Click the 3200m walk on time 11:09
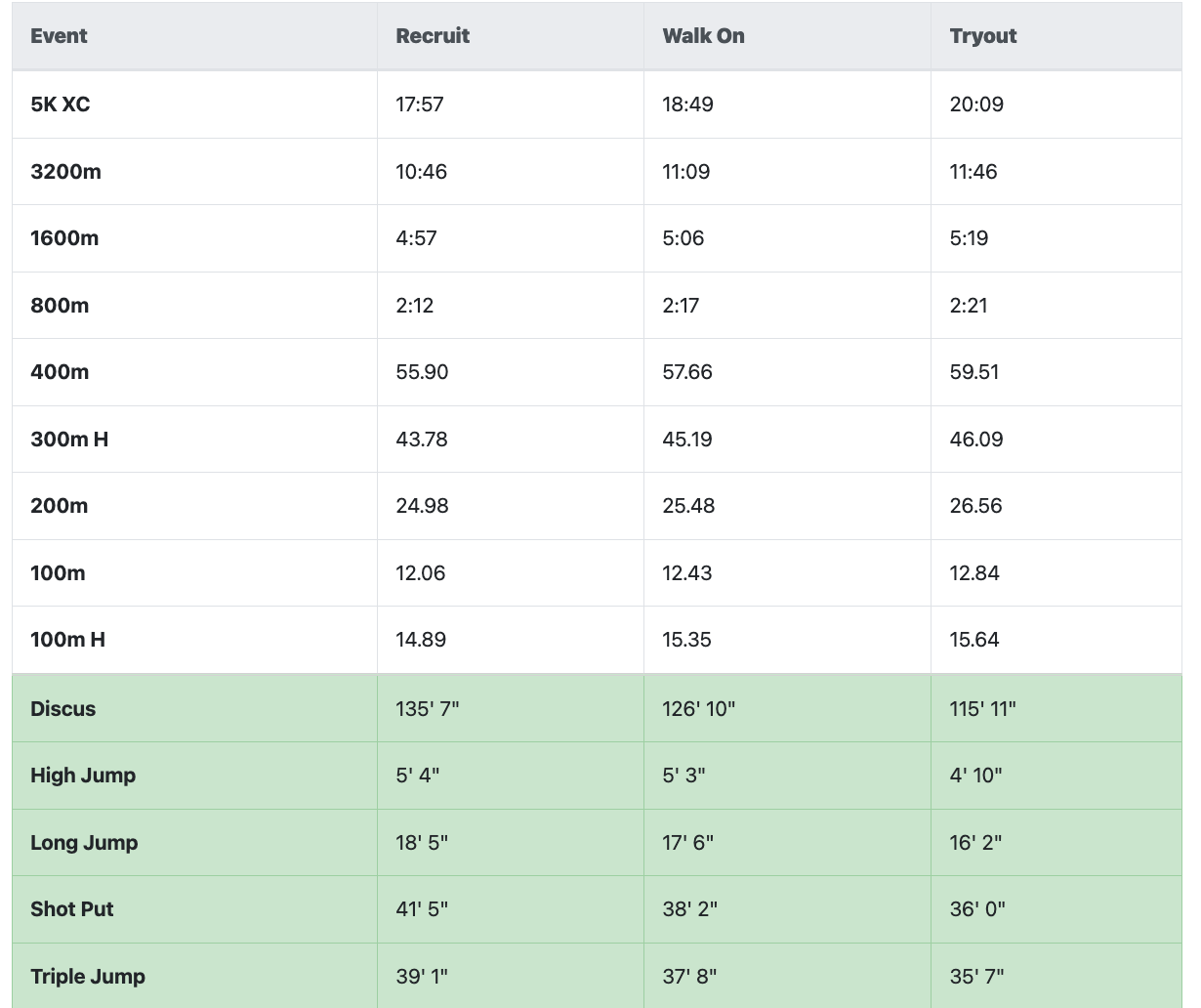Image resolution: width=1201 pixels, height=1008 pixels. (686, 172)
